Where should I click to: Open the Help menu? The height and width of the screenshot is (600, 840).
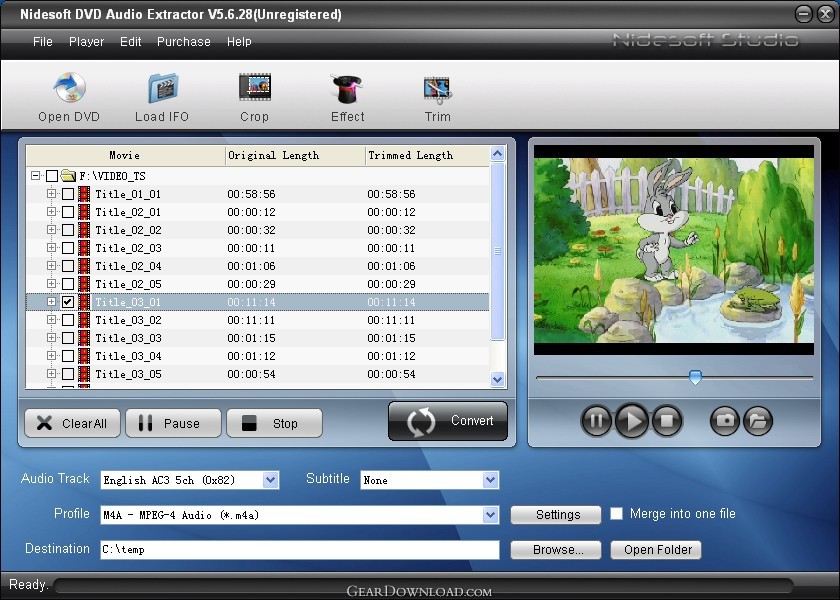(239, 42)
